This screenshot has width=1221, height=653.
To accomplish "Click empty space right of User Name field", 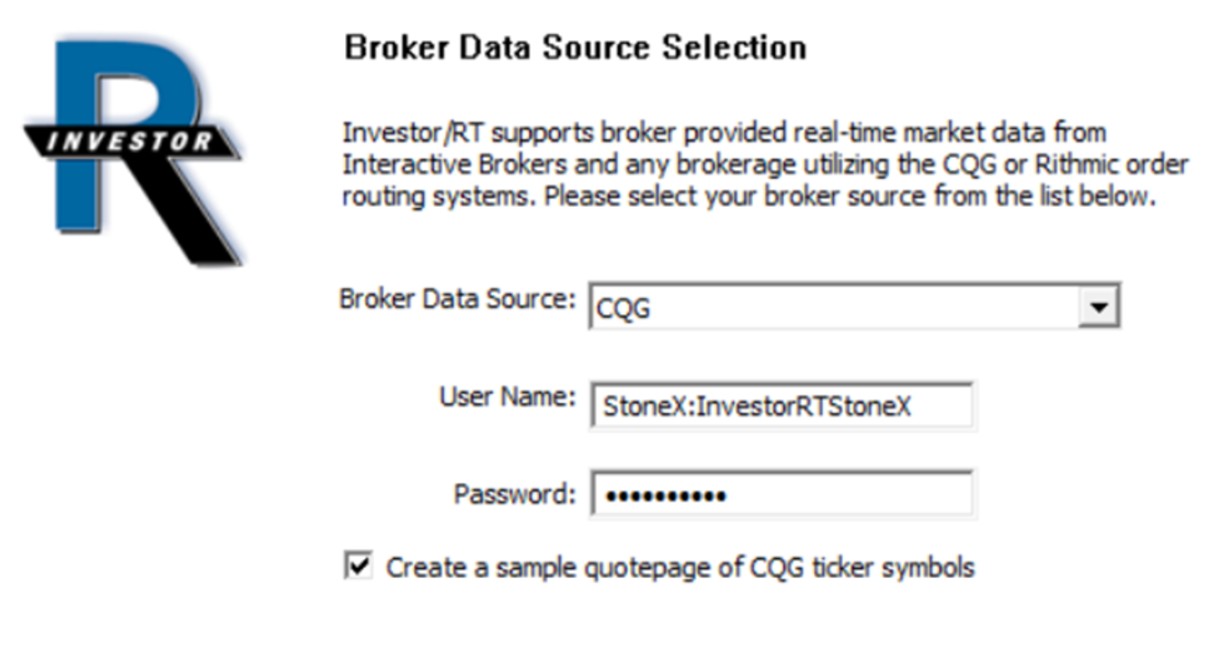I will [1080, 406].
